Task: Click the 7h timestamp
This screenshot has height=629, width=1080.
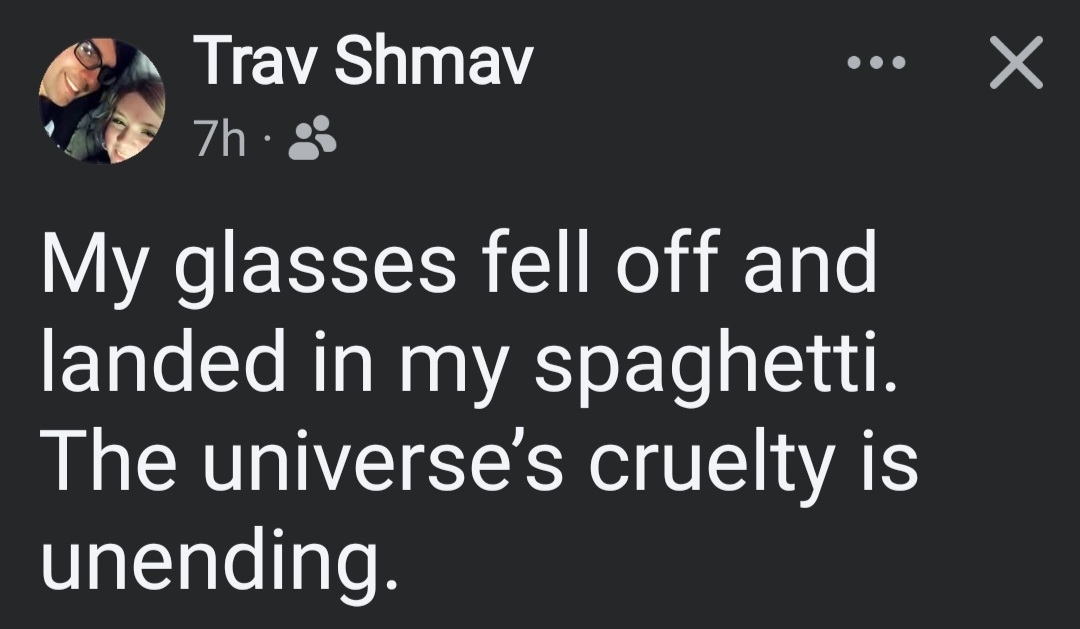Action: tap(220, 140)
